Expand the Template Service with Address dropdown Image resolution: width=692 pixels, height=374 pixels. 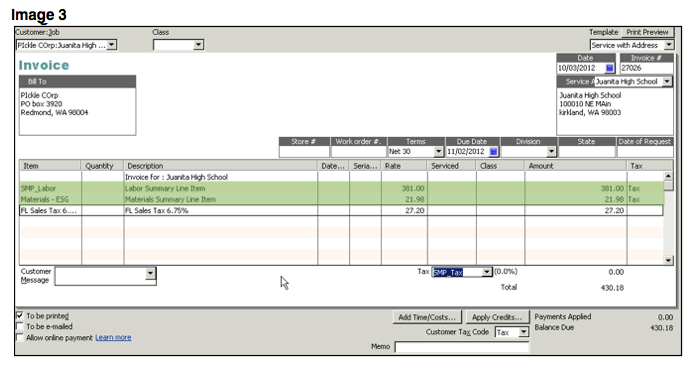(669, 45)
